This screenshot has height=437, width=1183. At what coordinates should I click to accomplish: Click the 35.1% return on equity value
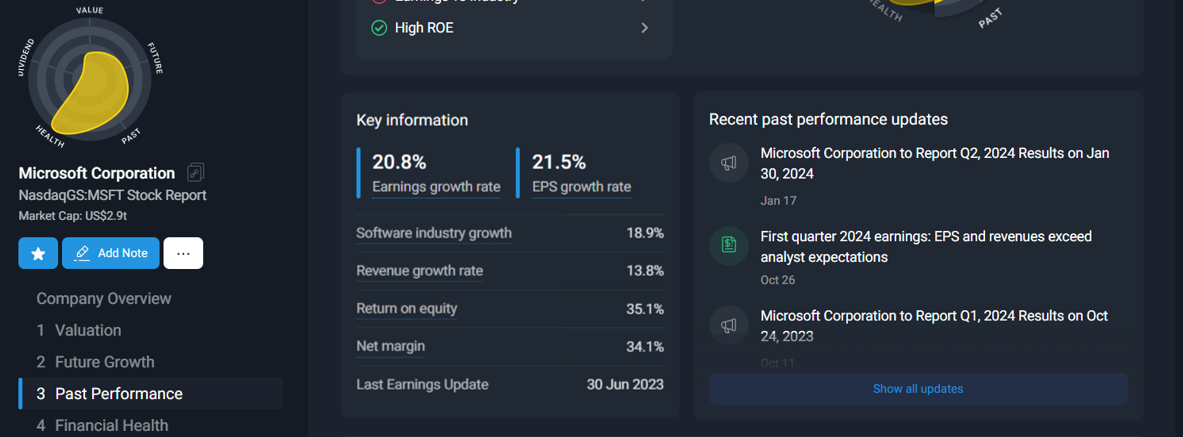point(645,309)
